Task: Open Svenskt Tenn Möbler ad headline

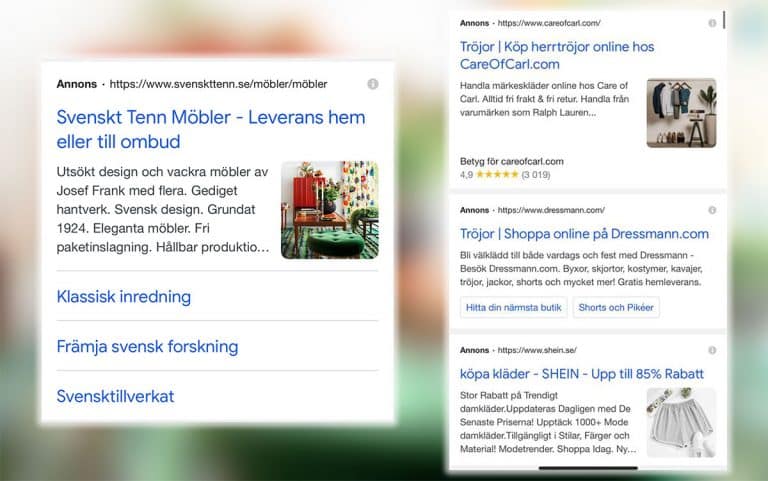Action: [211, 129]
